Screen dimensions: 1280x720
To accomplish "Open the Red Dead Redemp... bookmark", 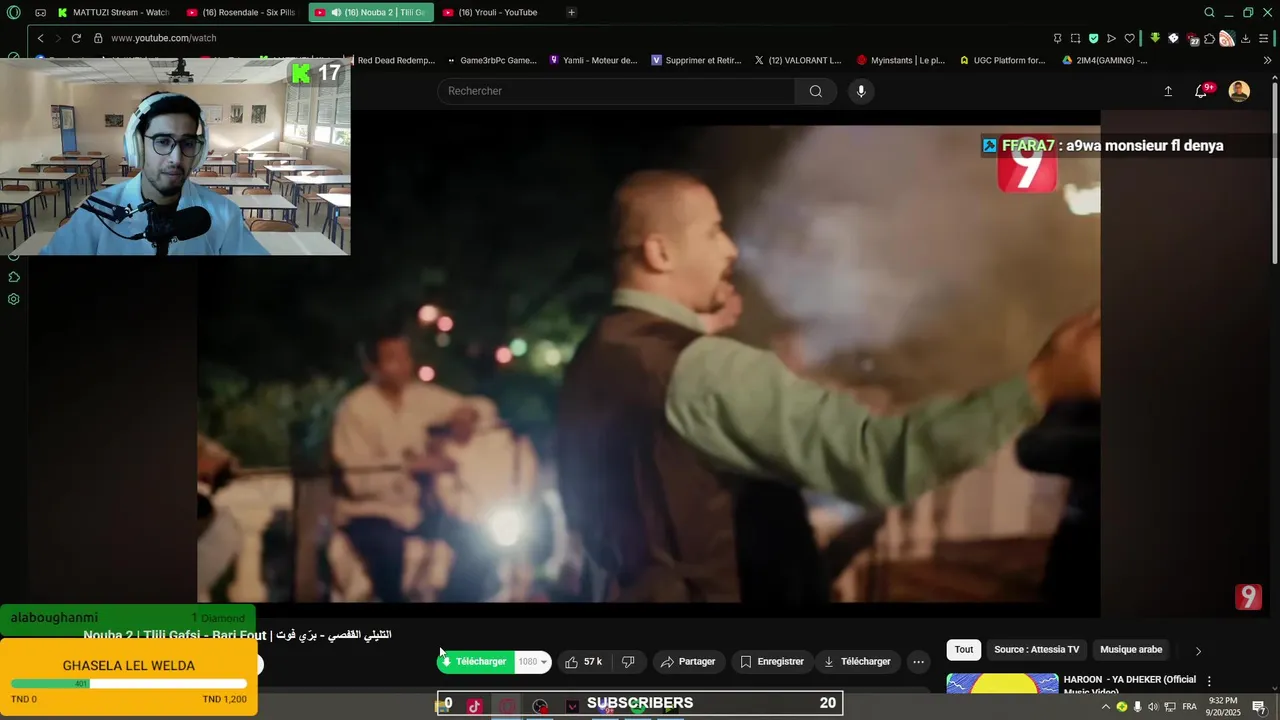I will (395, 60).
